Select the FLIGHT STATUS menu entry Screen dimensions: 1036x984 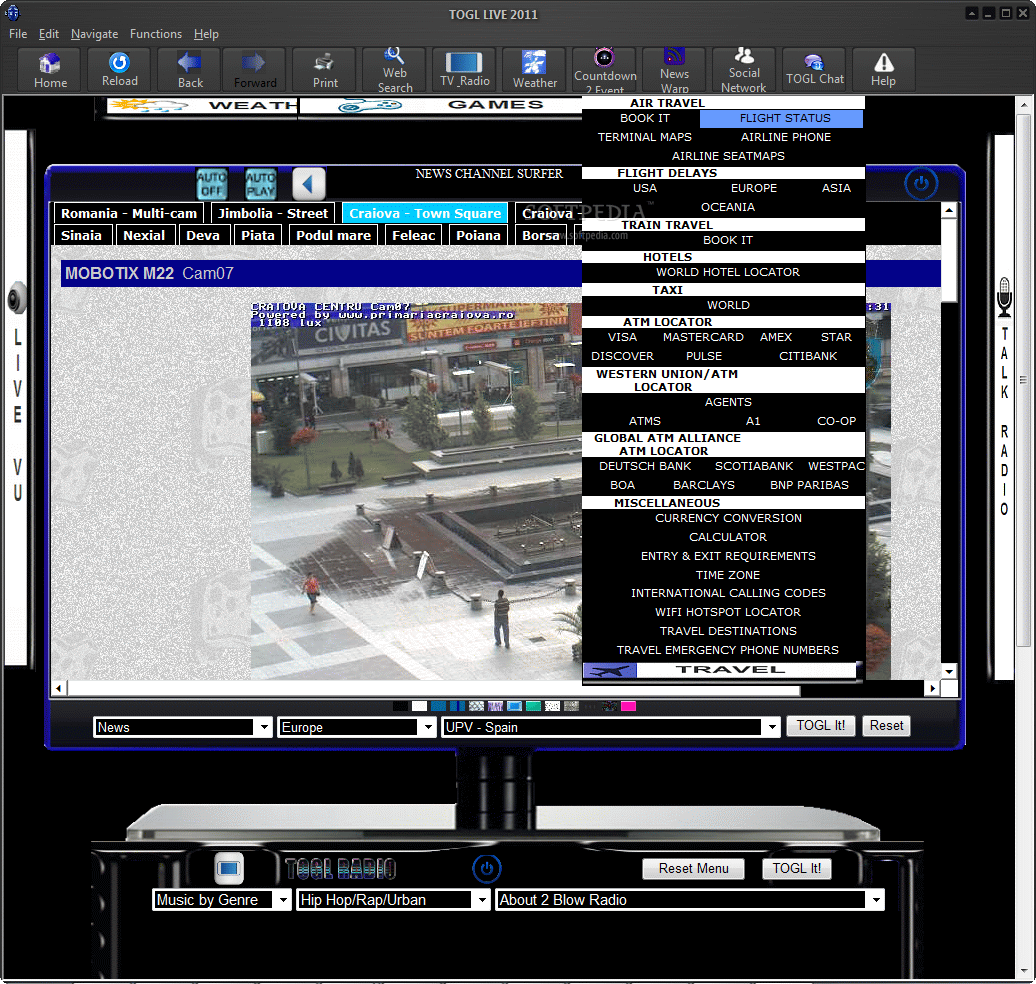tap(782, 118)
